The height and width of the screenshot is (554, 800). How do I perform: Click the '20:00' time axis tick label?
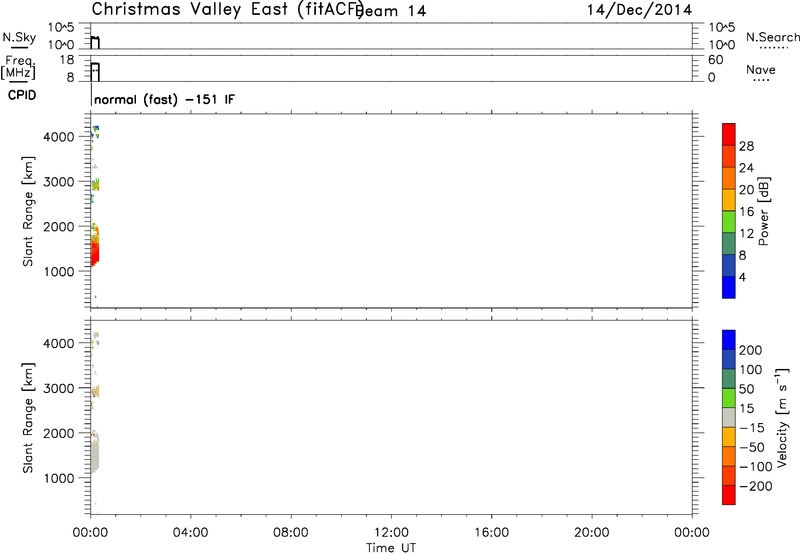(591, 533)
